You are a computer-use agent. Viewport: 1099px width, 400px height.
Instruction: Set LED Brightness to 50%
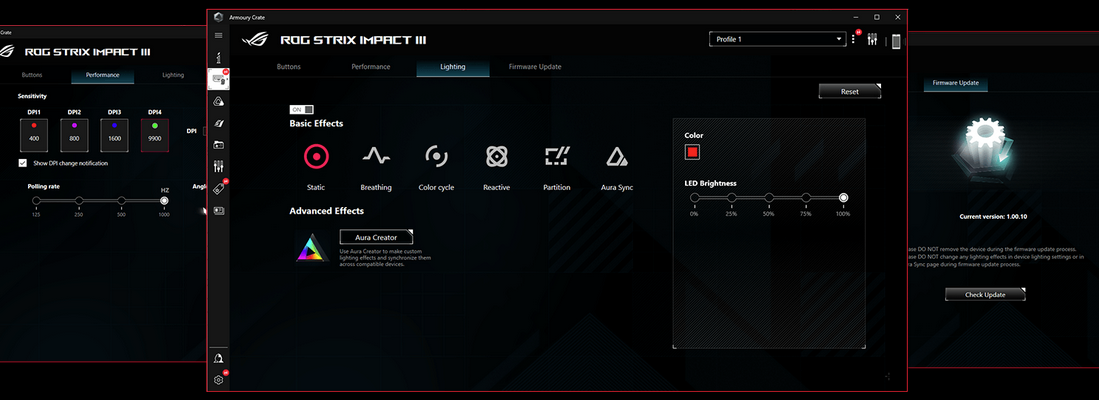click(769, 198)
